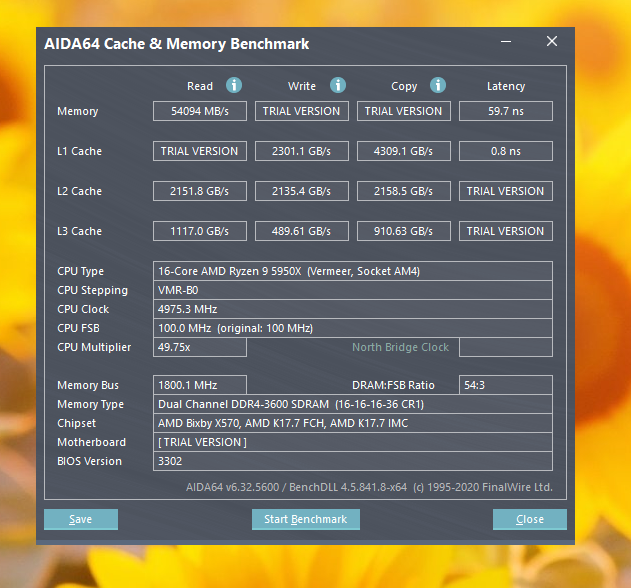Screen dimensions: 631x588
Task: Click L3 Cache read 1117.0 GB/s
Action: click(x=200, y=231)
